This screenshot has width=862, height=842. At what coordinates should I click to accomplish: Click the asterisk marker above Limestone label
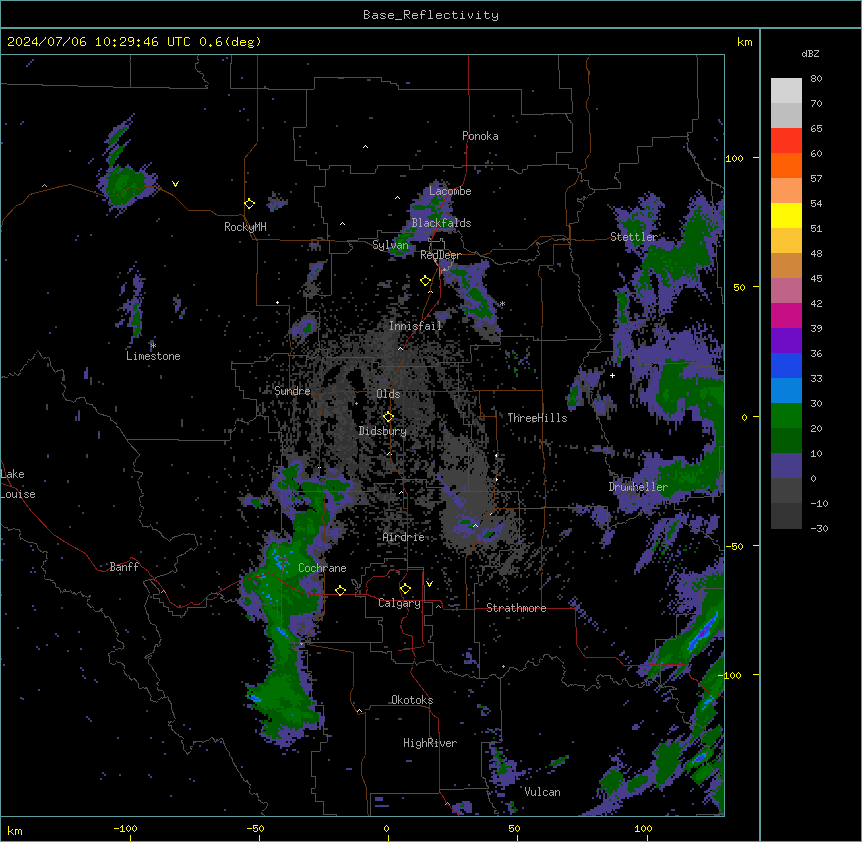click(153, 346)
